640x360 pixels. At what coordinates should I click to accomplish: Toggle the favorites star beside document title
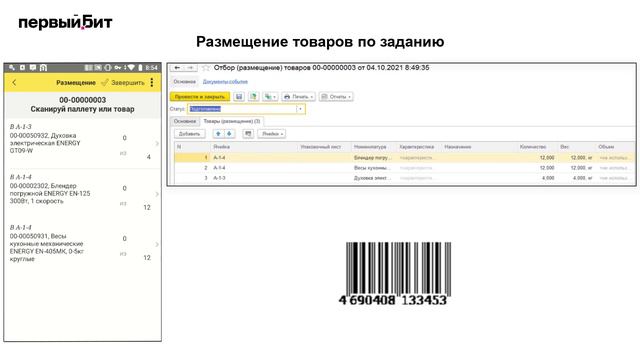coord(206,68)
